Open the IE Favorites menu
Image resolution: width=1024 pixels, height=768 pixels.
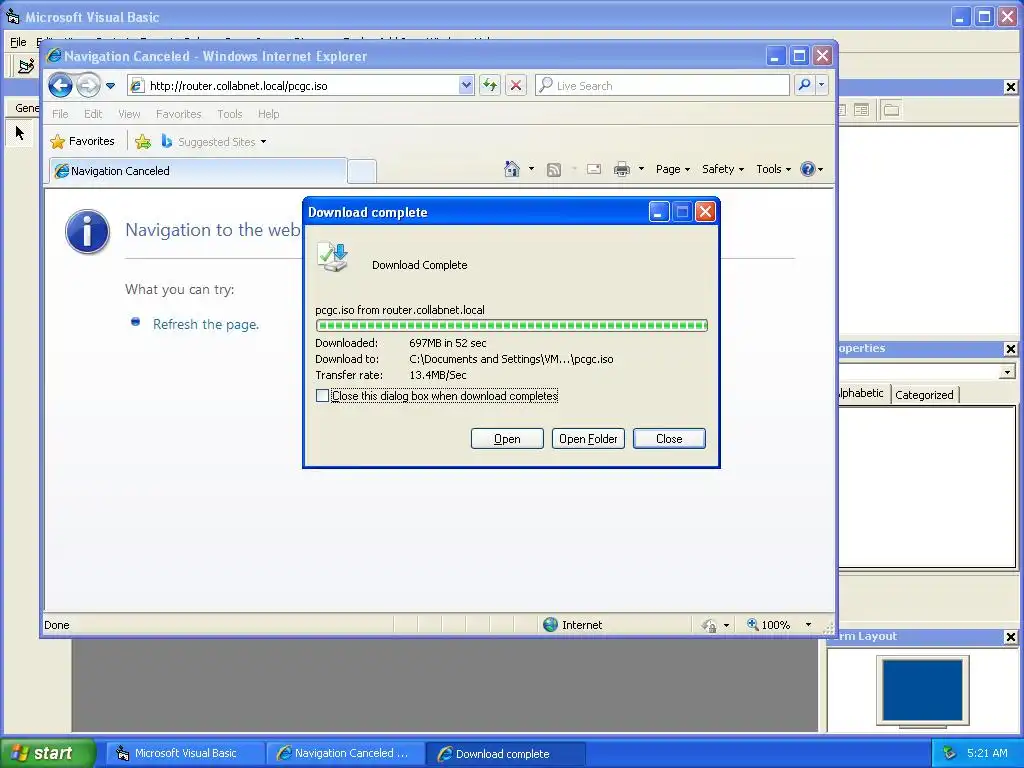point(178,114)
